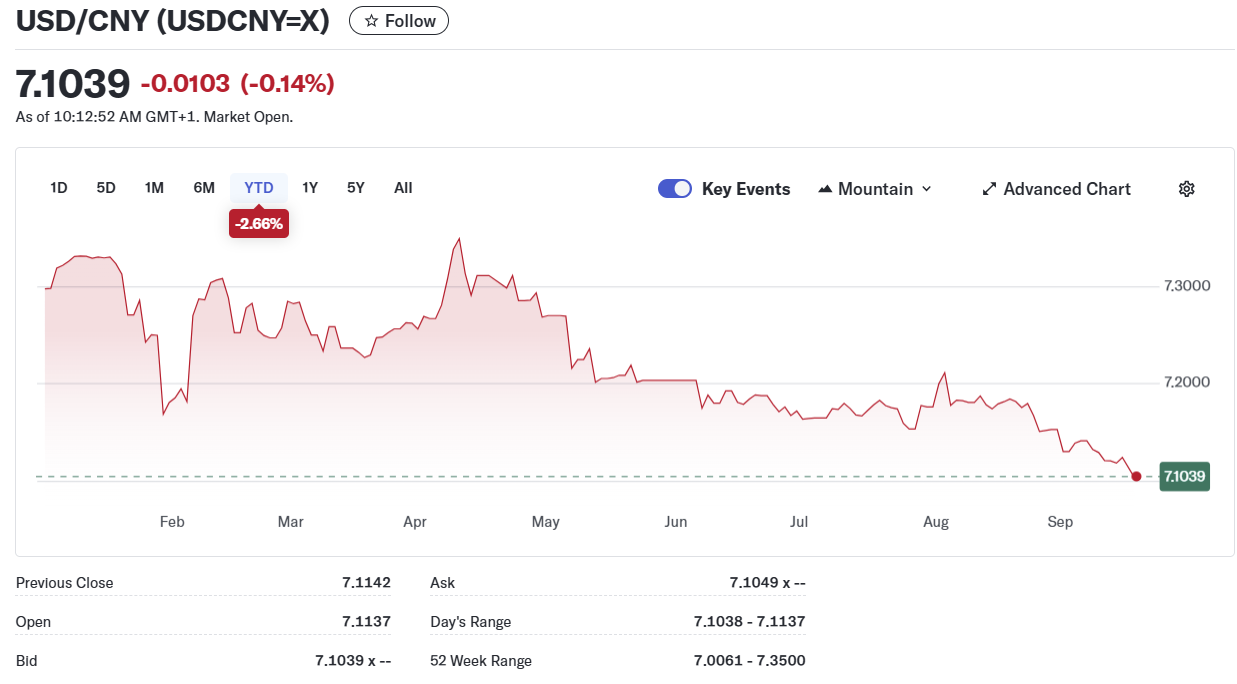Click the Previous Close value 7.1142

pos(366,583)
